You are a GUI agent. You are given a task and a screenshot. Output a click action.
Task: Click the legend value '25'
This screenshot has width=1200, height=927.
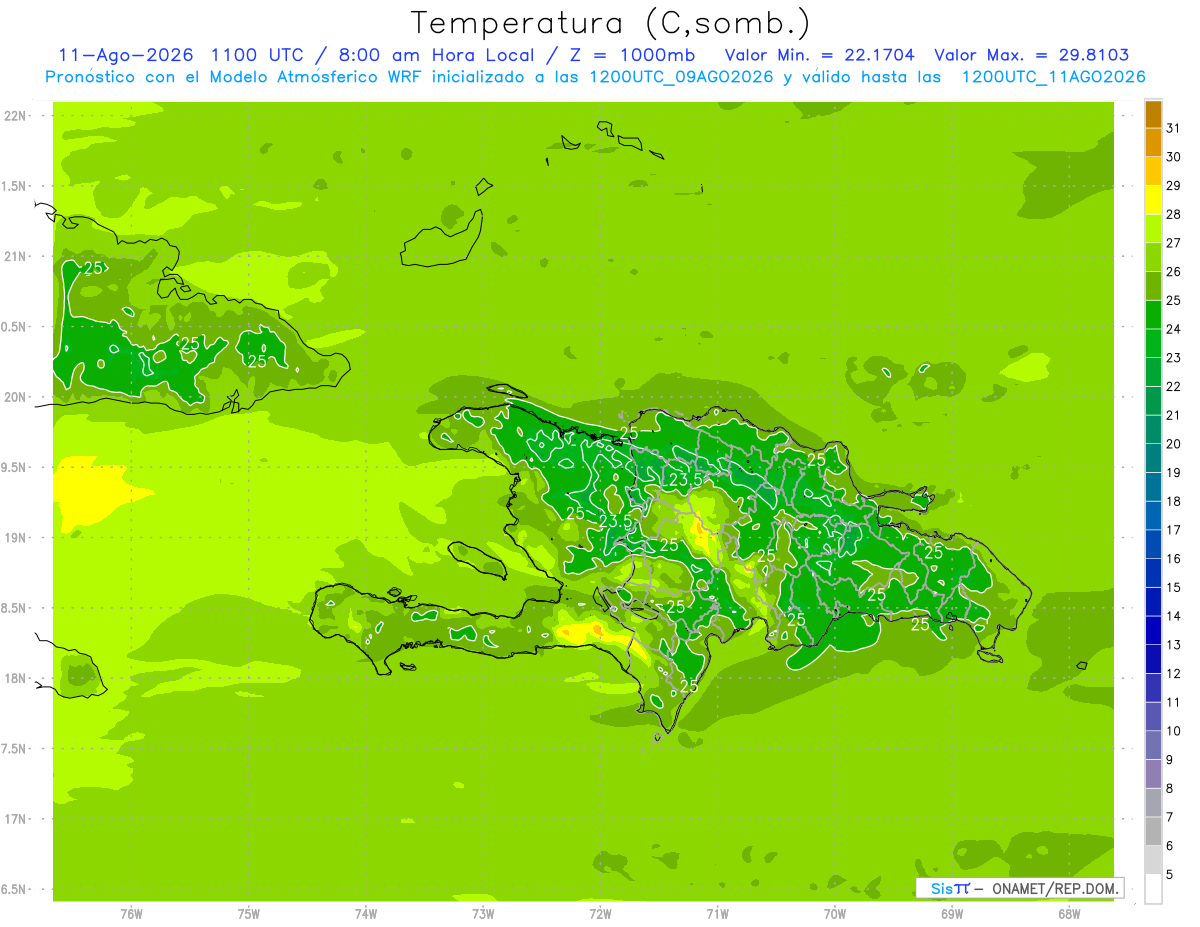(x=1174, y=300)
